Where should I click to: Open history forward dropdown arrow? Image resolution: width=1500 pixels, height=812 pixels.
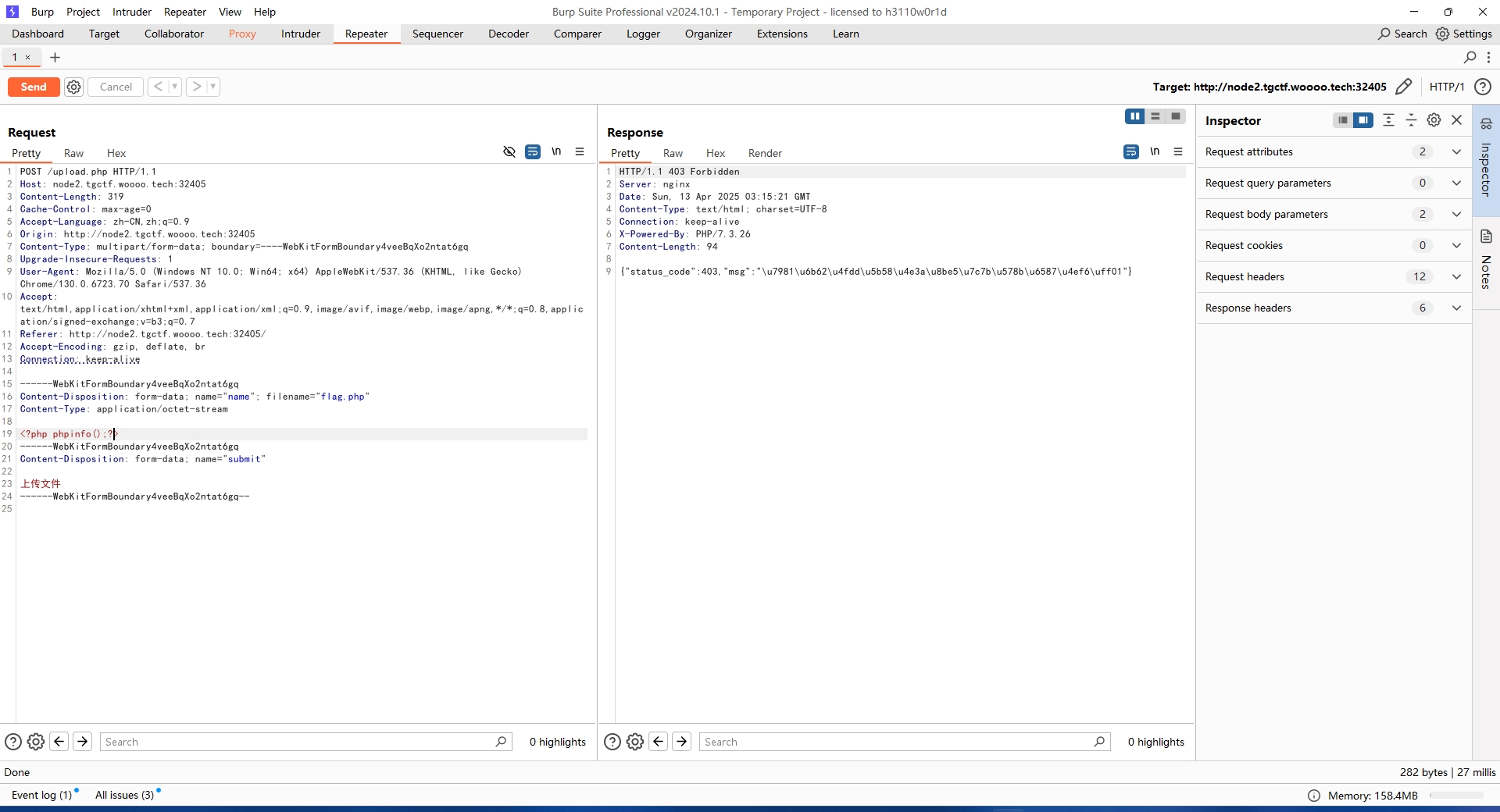(212, 87)
